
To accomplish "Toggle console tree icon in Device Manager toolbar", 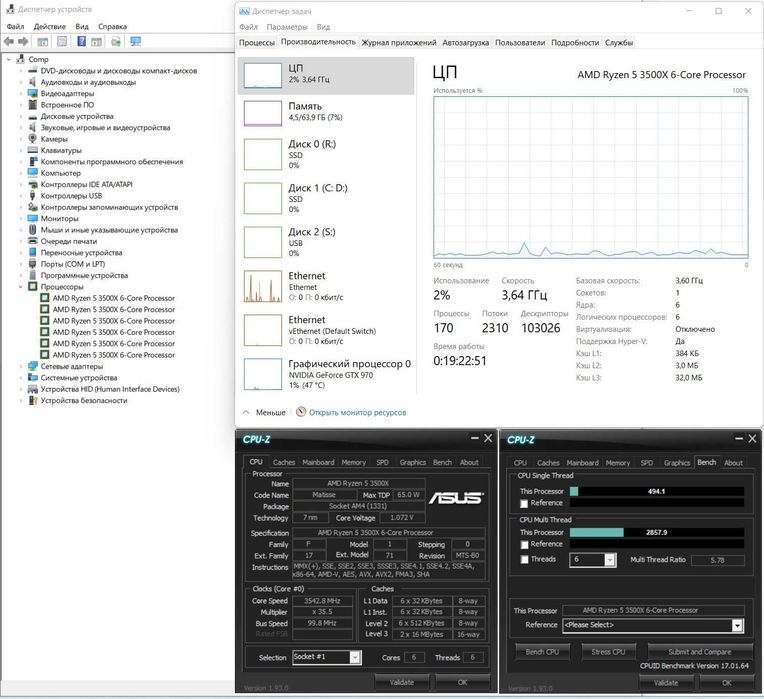I will pos(43,42).
